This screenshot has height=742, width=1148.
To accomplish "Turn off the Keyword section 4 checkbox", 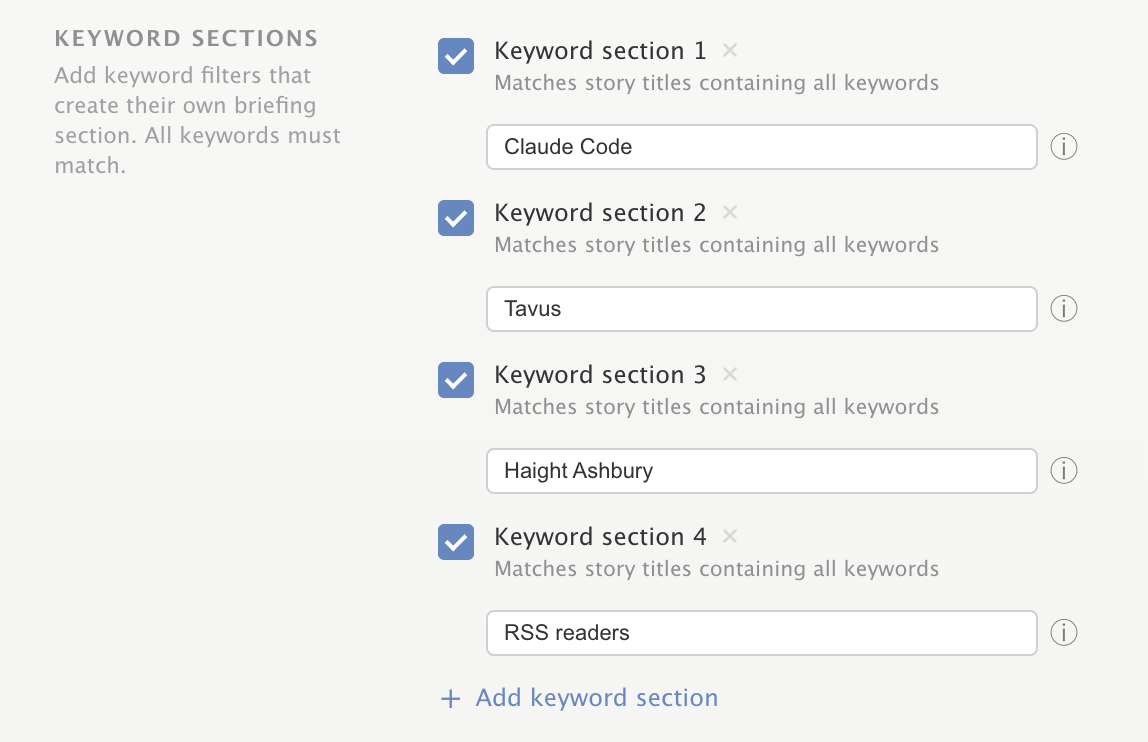I will pos(456,542).
